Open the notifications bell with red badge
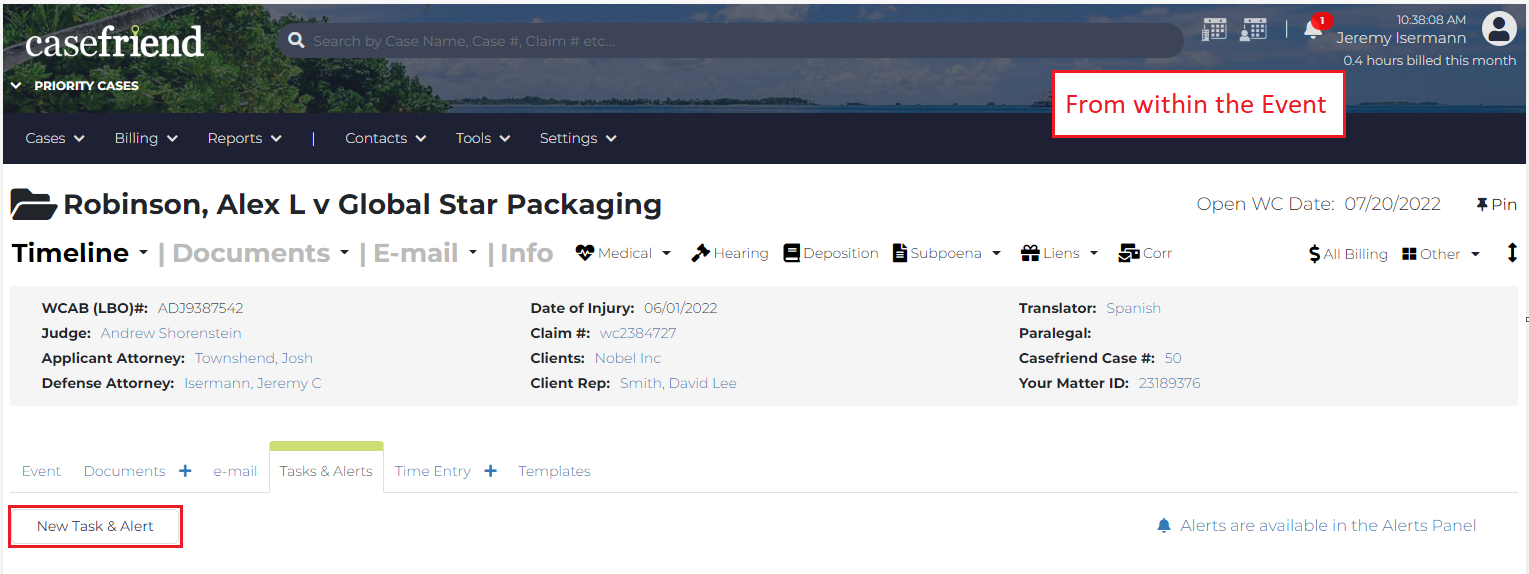The image size is (1529, 574). click(x=1314, y=30)
